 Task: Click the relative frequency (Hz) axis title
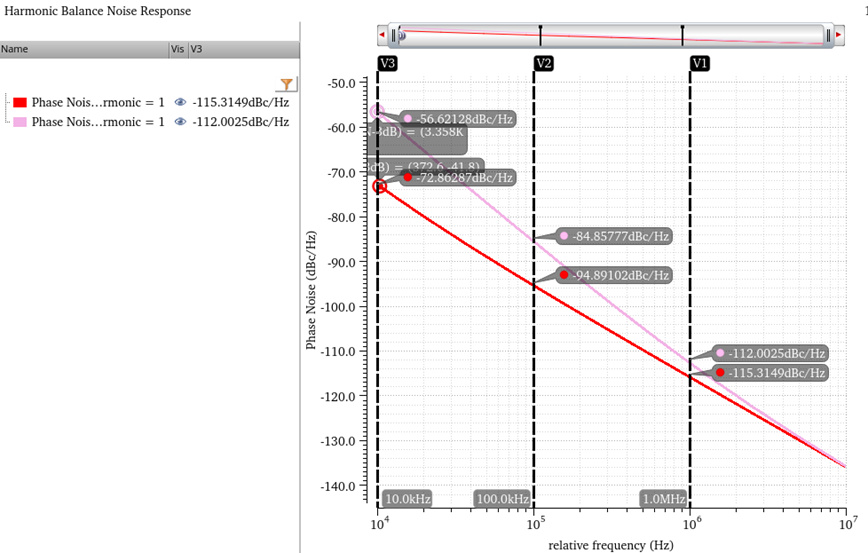coord(610,545)
